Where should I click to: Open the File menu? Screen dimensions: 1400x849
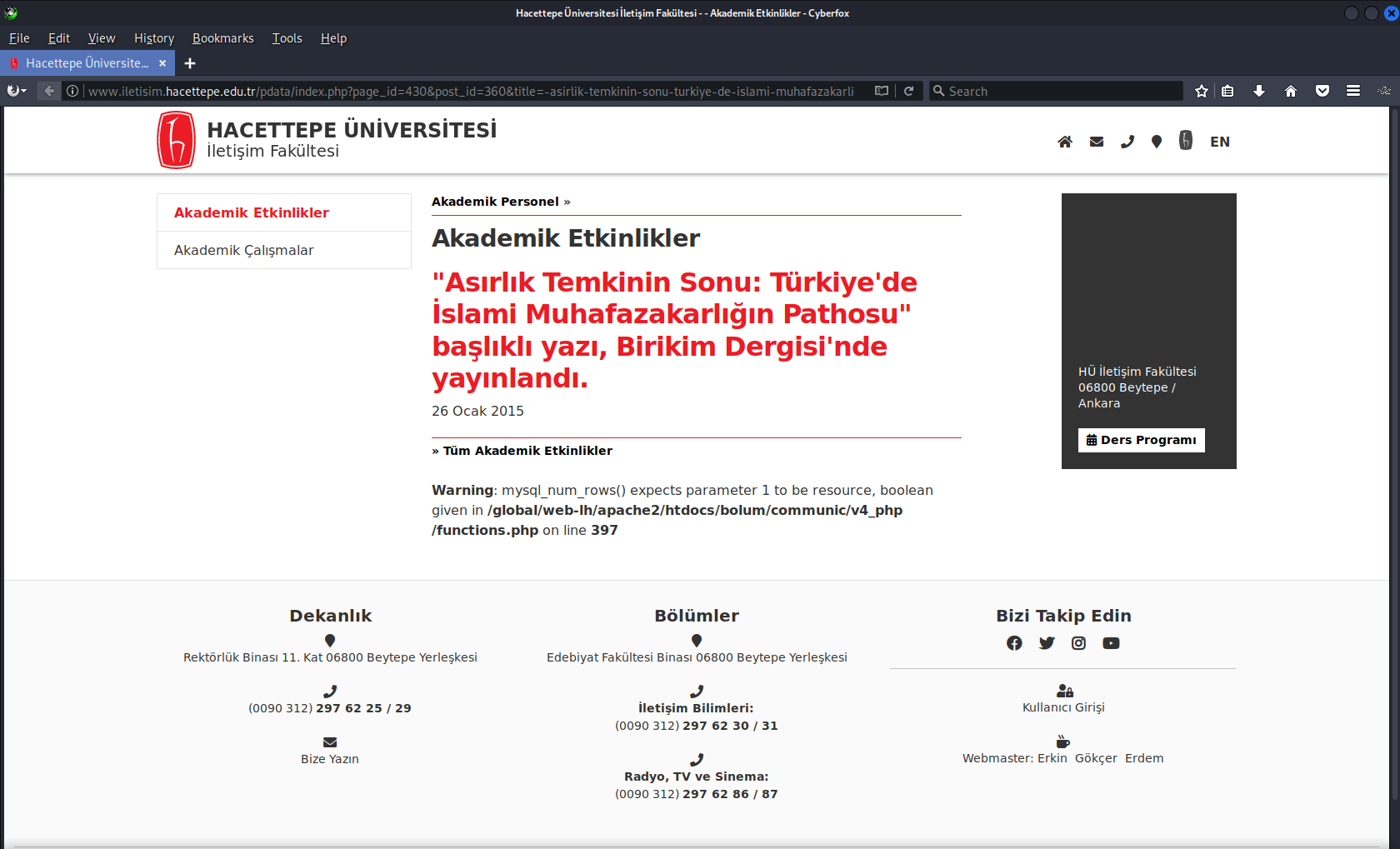19,38
